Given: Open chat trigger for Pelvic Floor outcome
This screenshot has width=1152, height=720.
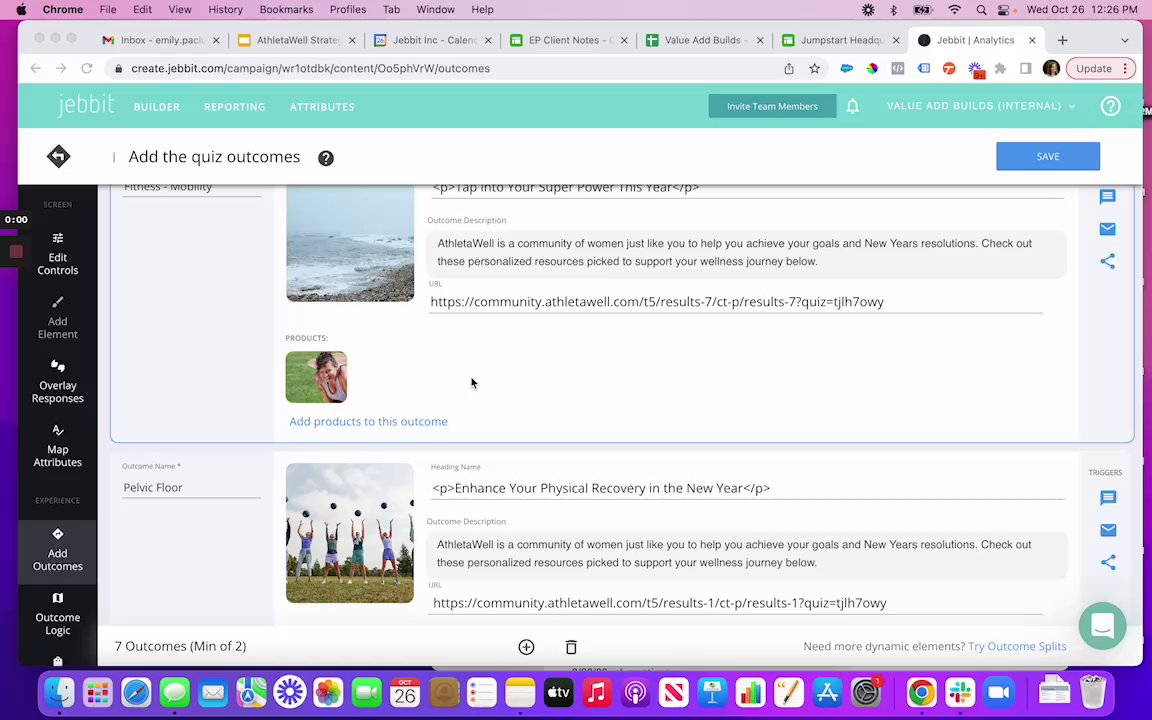Looking at the screenshot, I should [1108, 498].
